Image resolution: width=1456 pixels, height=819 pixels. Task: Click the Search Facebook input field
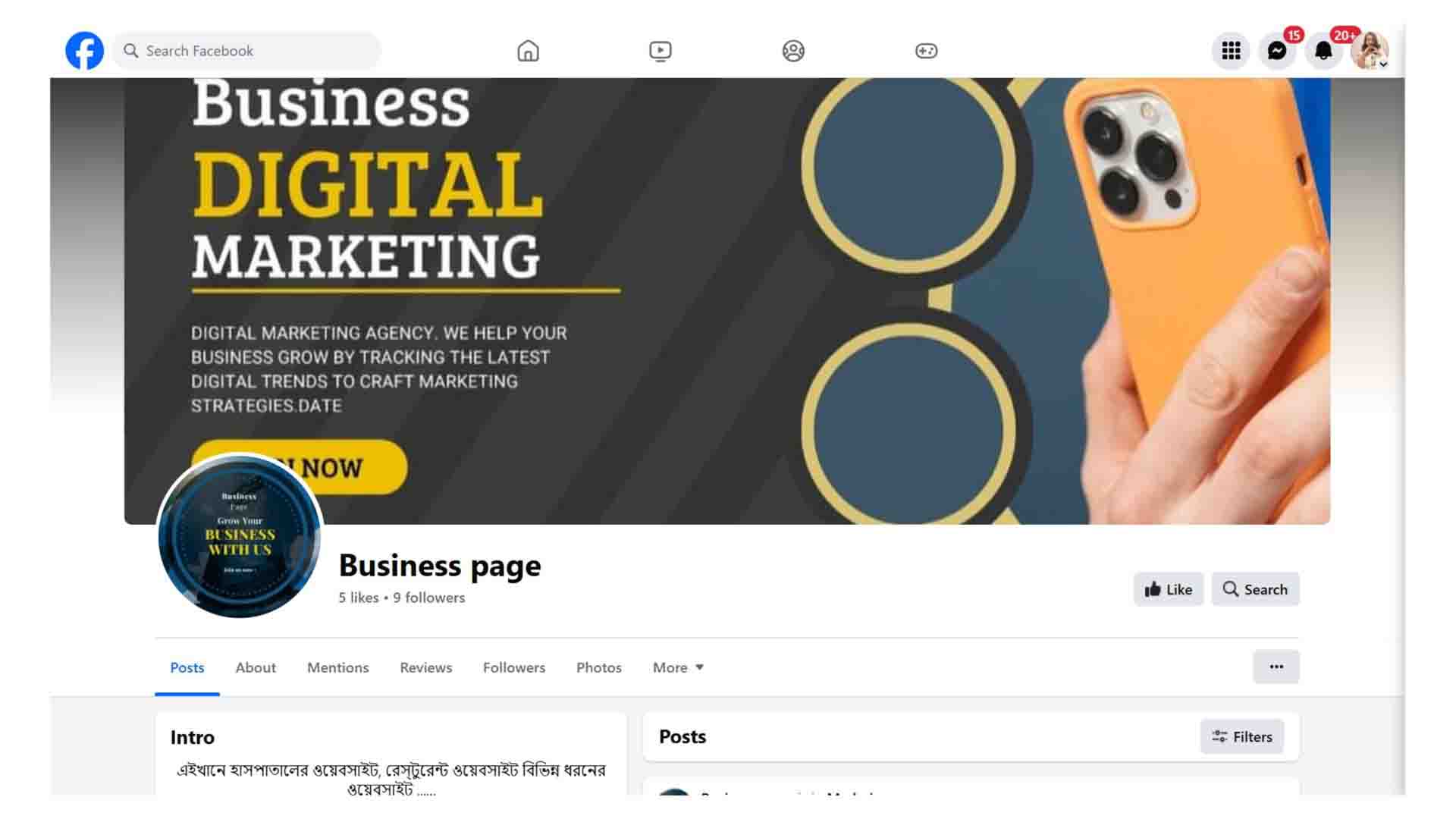pyautogui.click(x=247, y=51)
